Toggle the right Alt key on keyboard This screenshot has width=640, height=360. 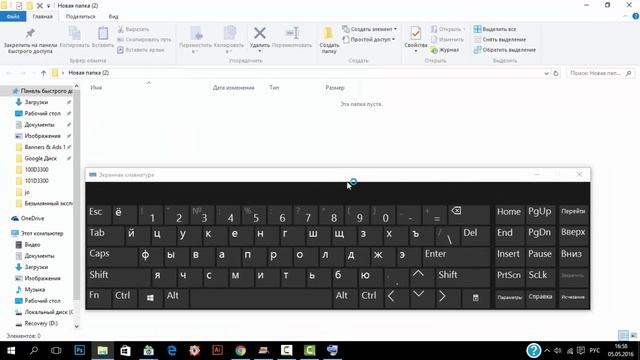(345, 298)
